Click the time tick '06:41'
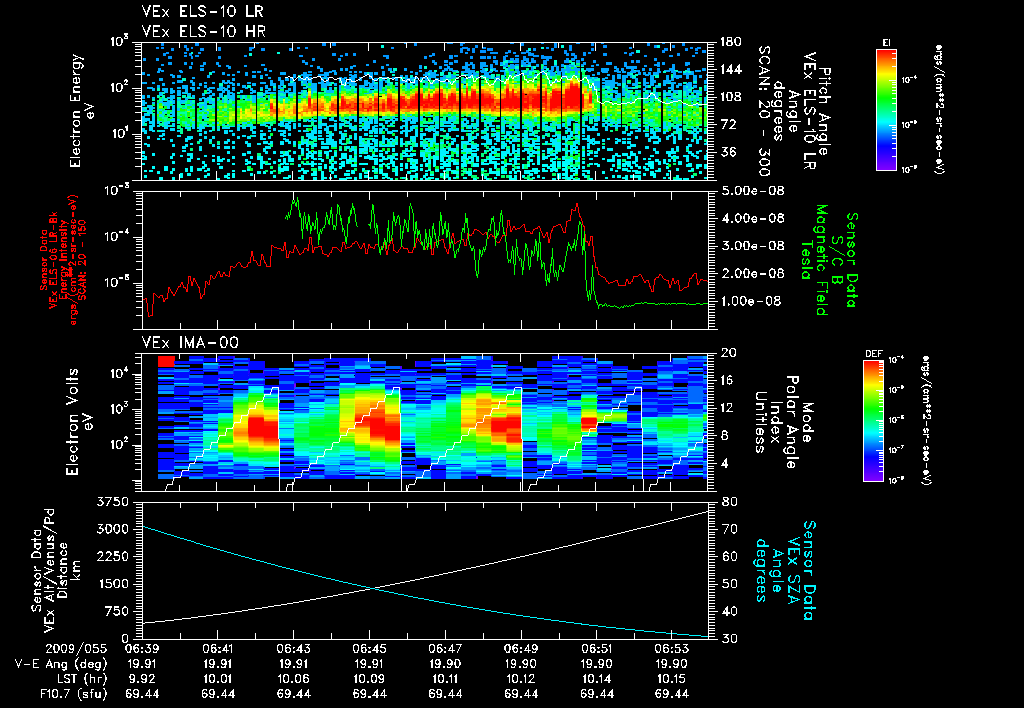 tap(218, 649)
